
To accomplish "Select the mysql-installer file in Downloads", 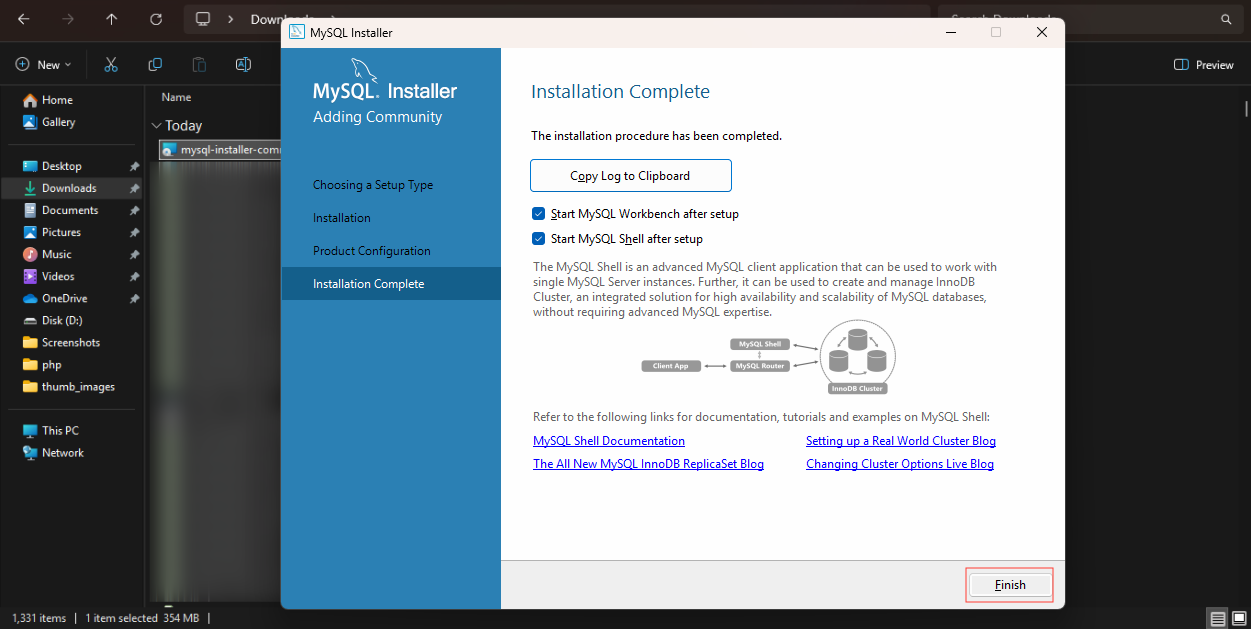I will [x=220, y=150].
